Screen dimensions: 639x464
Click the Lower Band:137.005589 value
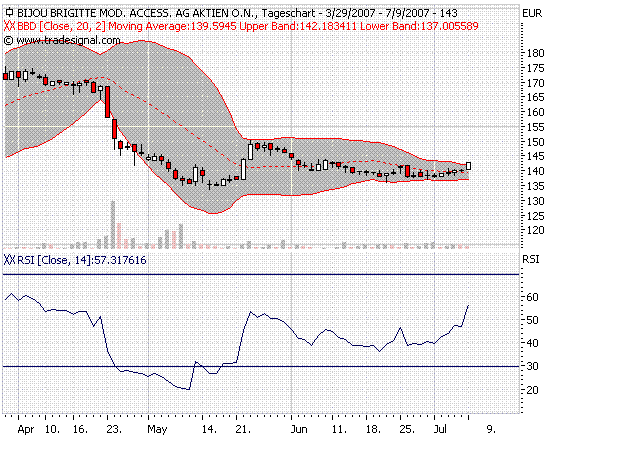coord(419,26)
